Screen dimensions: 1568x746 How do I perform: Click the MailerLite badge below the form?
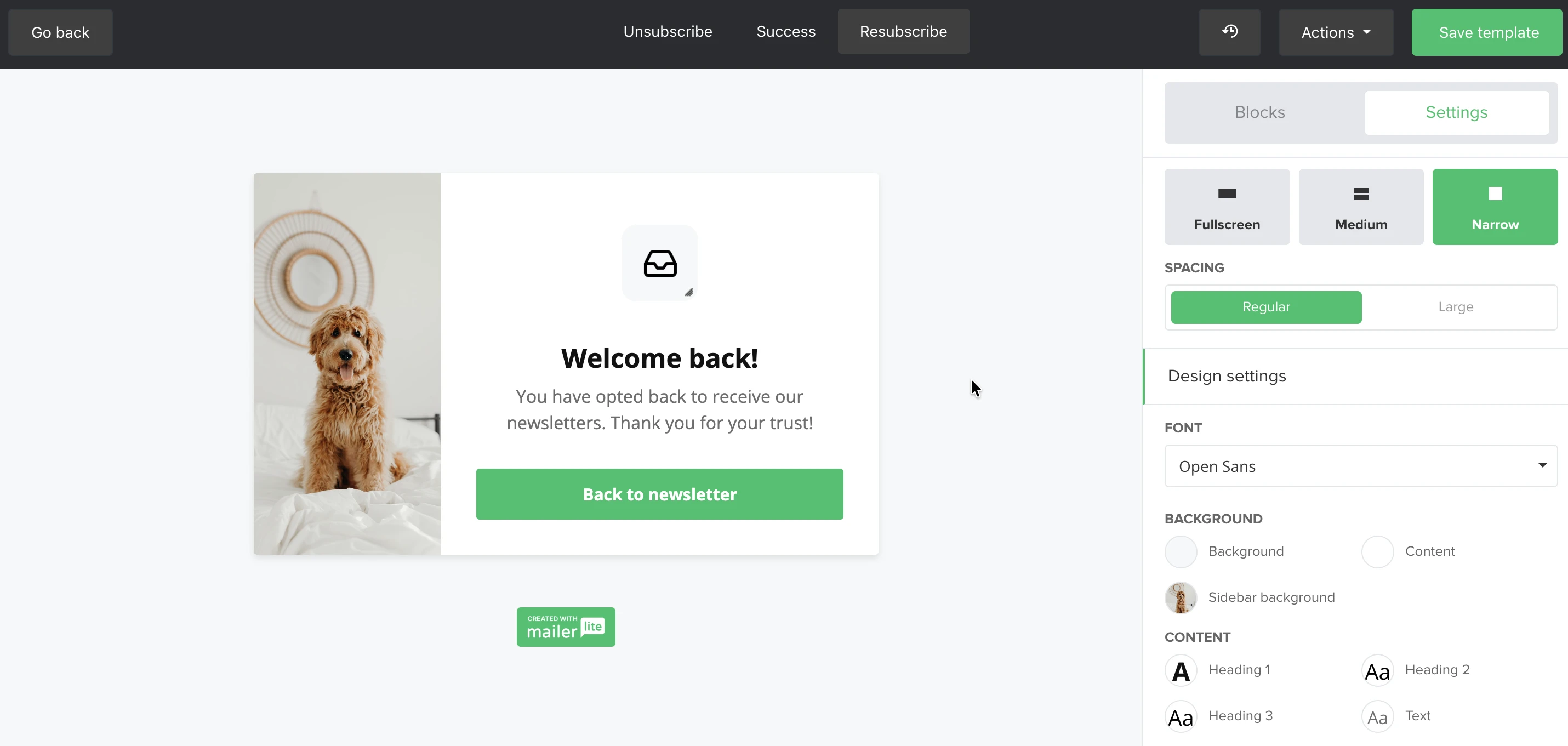pyautogui.click(x=566, y=627)
